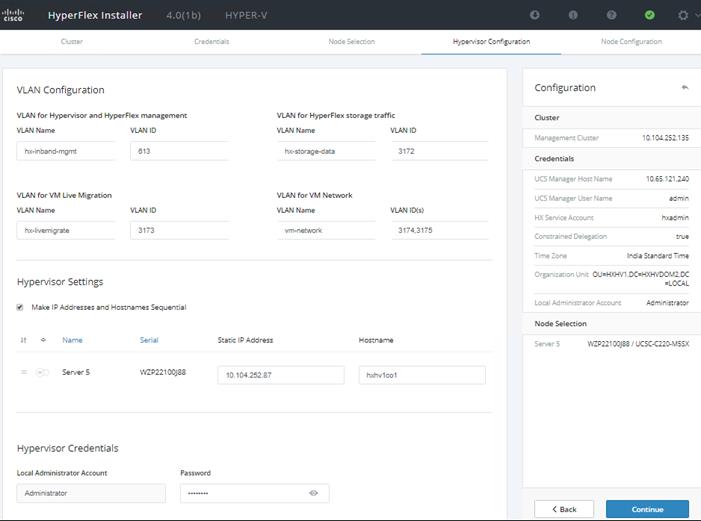Click the hypervisor Password field
The image size is (701, 521).
point(255,493)
